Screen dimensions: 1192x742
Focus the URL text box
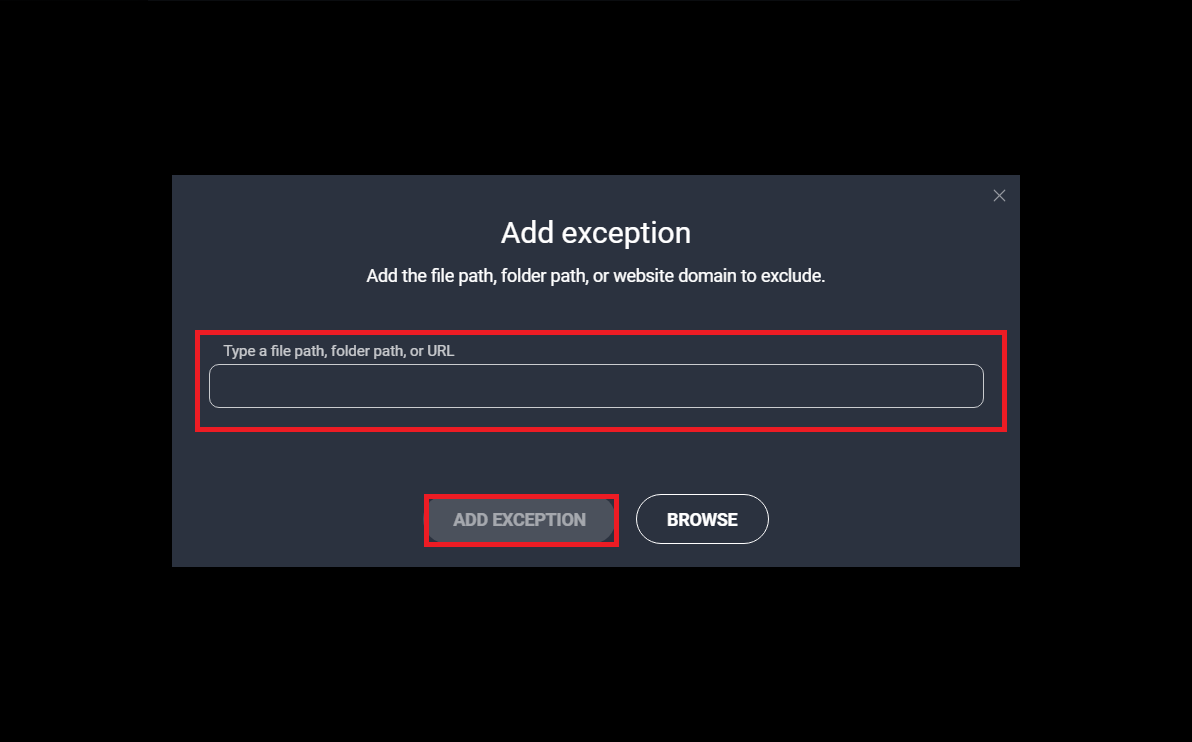596,386
